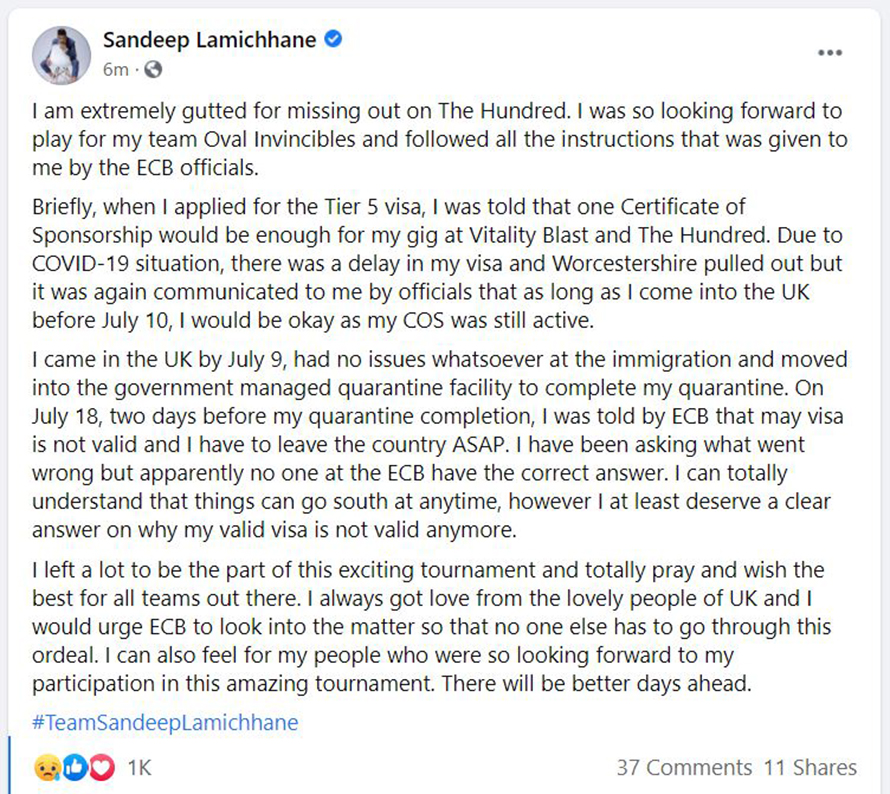
Task: Open the three-dot post options menu
Action: coord(830,53)
